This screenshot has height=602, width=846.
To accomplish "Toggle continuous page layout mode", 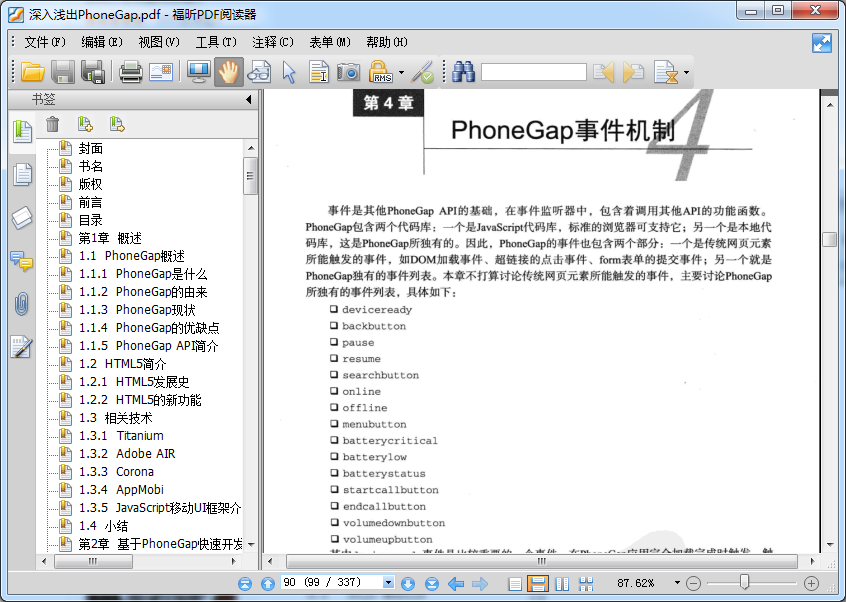I will click(x=538, y=584).
